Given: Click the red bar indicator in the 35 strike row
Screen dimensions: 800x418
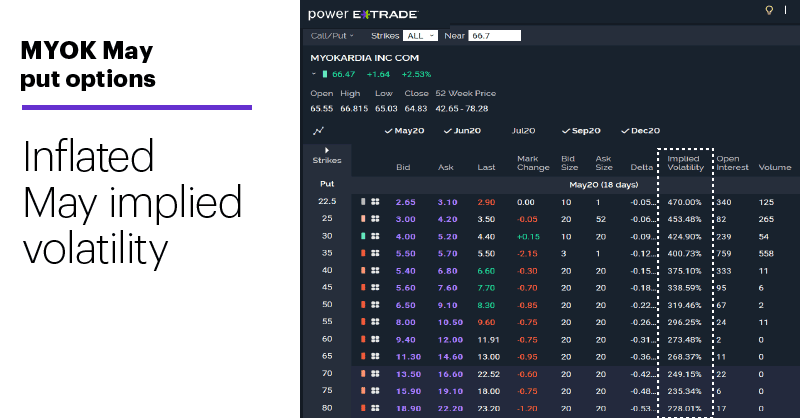Looking at the screenshot, I should tap(363, 253).
